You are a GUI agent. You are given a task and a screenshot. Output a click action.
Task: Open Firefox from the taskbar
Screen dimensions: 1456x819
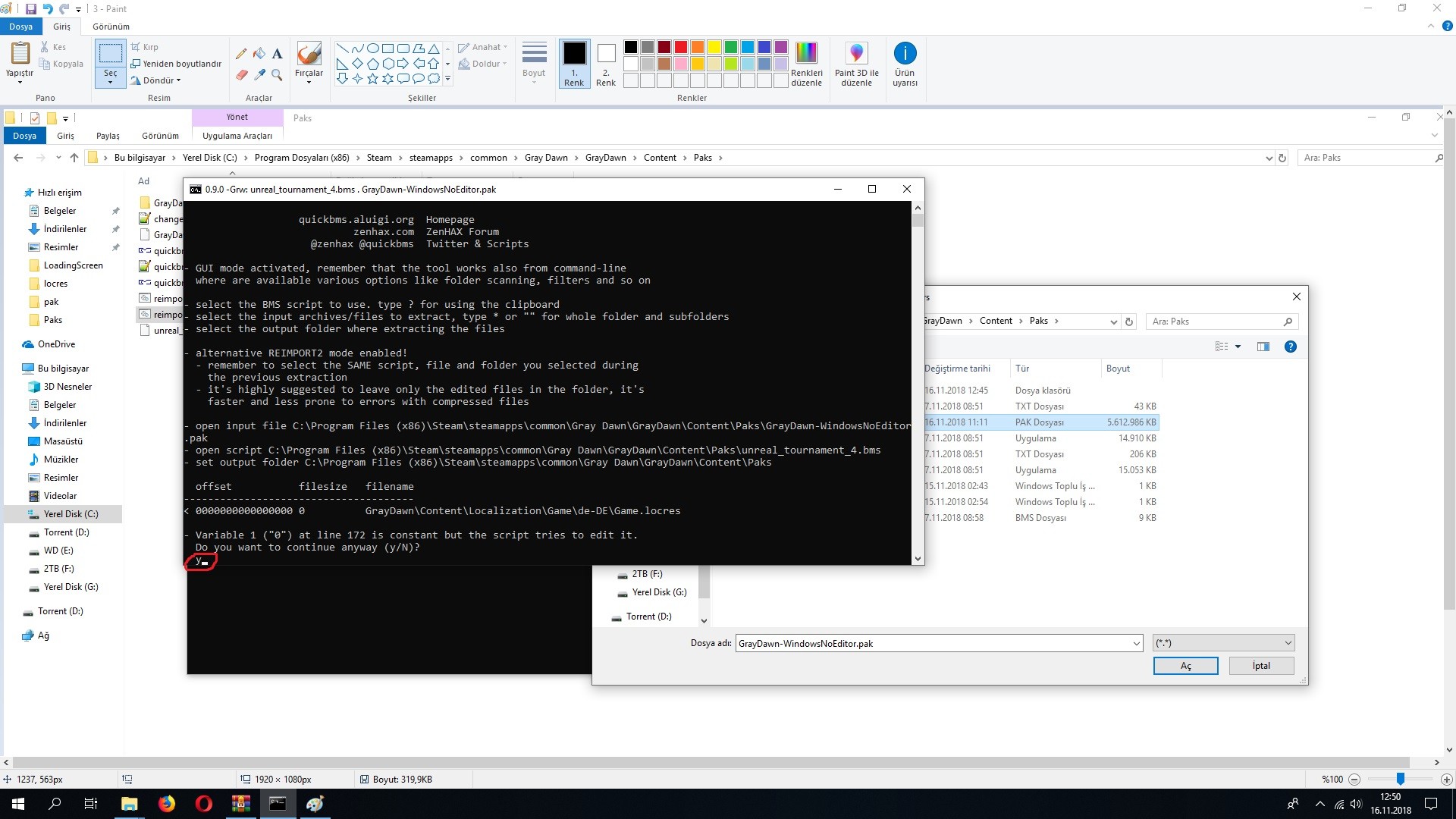pyautogui.click(x=167, y=804)
